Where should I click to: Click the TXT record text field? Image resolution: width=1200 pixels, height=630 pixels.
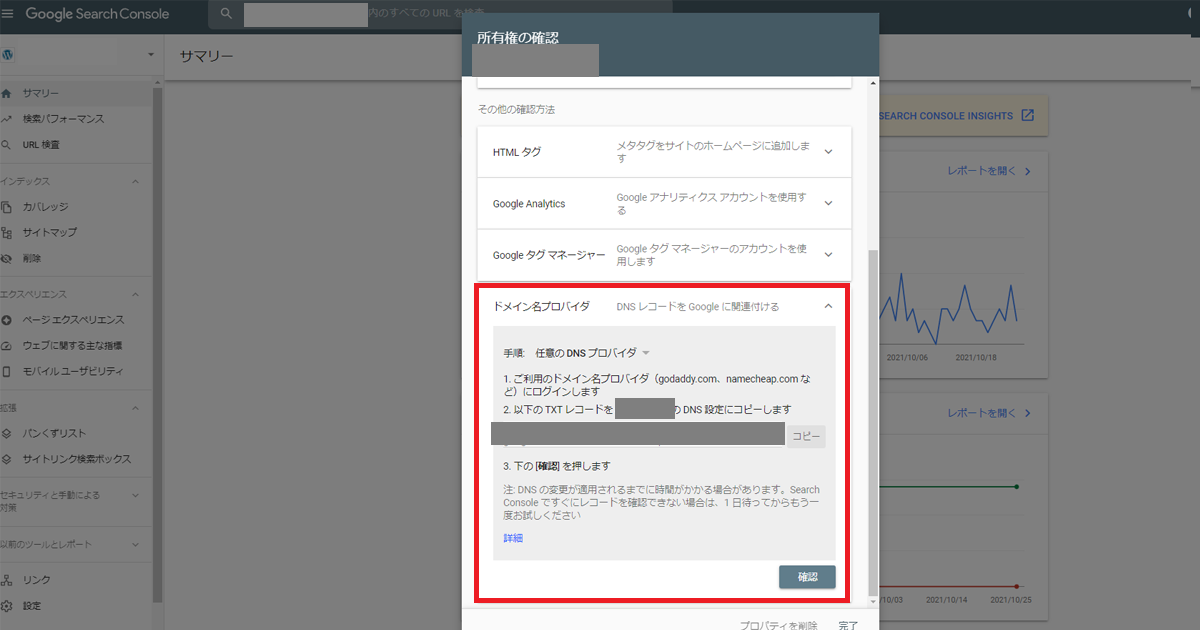pyautogui.click(x=638, y=435)
